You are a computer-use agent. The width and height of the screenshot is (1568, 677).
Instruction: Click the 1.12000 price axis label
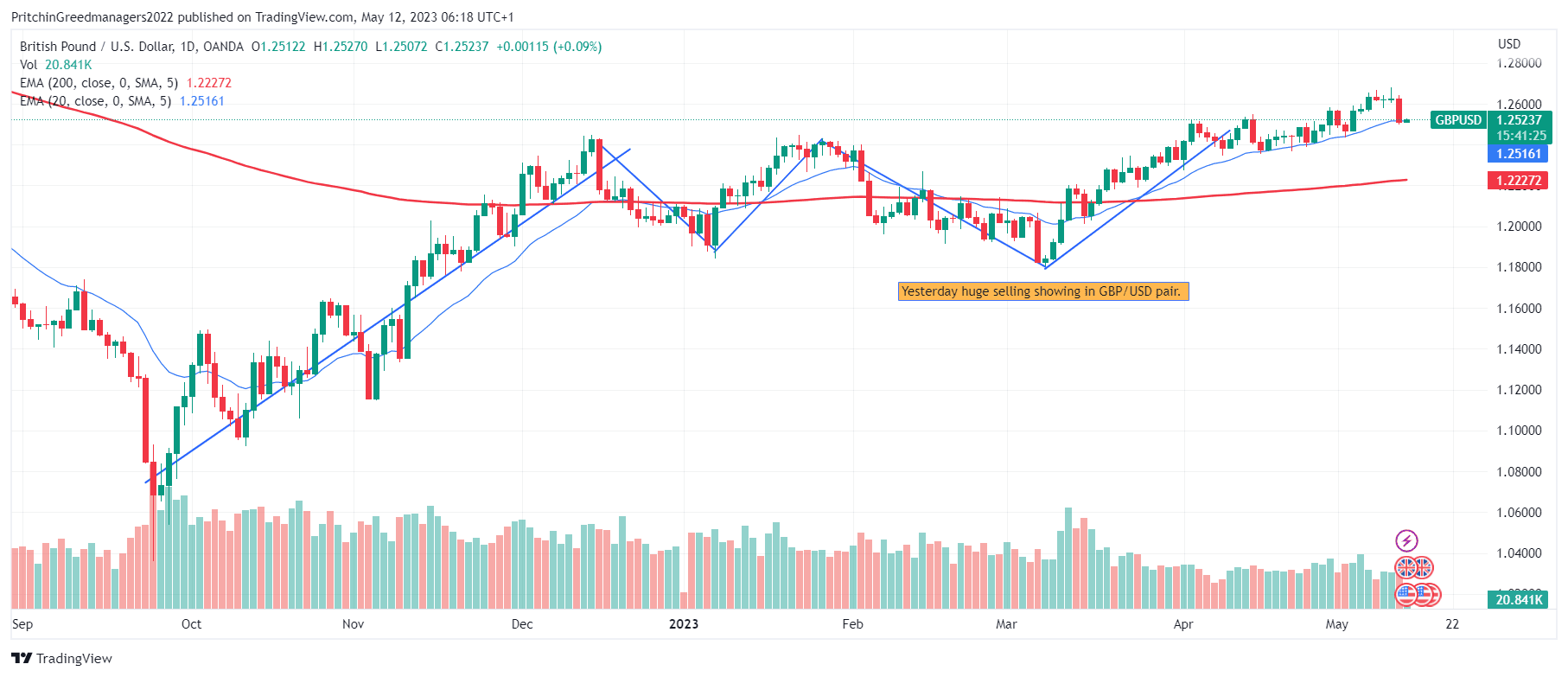click(x=1520, y=390)
